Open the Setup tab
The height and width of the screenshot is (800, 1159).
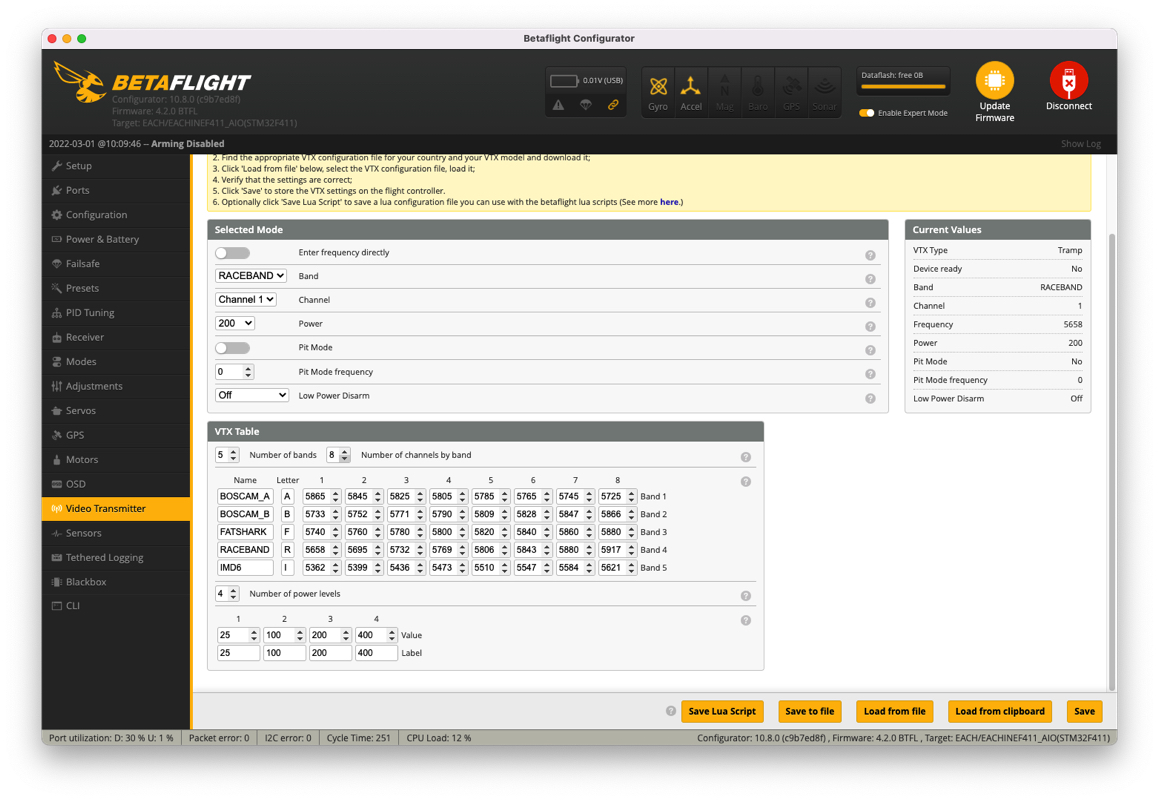(x=116, y=166)
